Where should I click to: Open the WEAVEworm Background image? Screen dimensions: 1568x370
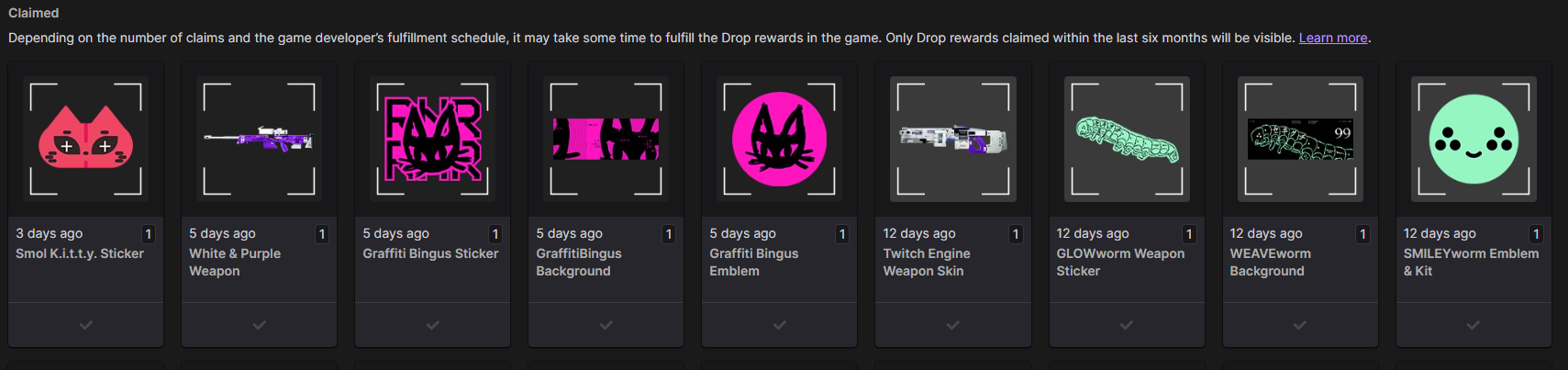[1300, 140]
